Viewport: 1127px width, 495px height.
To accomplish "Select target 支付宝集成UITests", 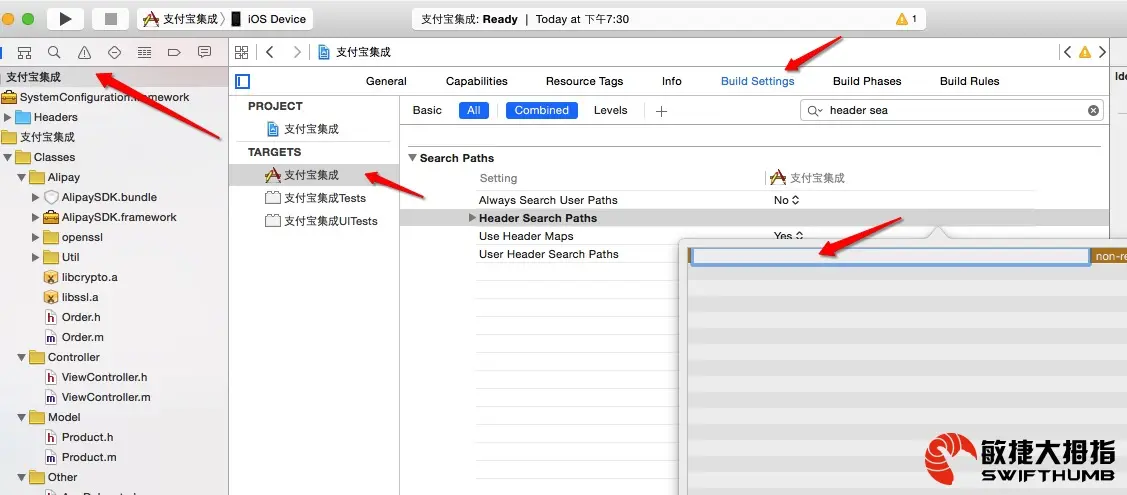I will (x=321, y=221).
